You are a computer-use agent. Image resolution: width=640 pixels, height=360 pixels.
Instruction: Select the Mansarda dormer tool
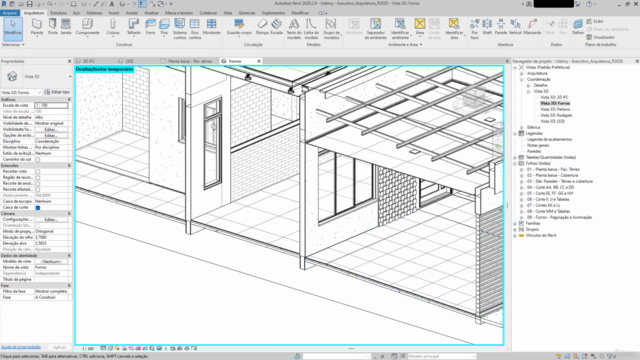tap(532, 27)
